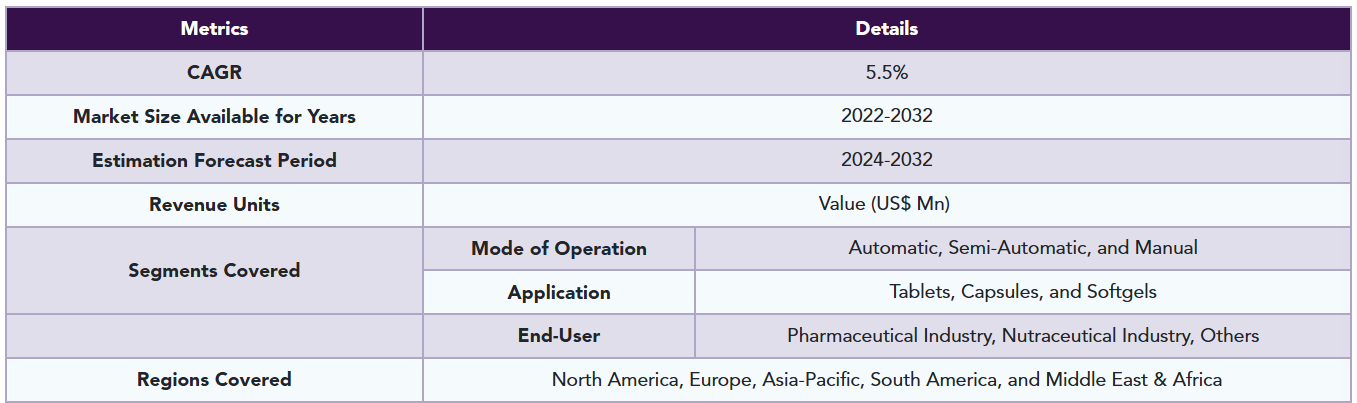Click the Details column header
1357x403 pixels.
[886, 29]
